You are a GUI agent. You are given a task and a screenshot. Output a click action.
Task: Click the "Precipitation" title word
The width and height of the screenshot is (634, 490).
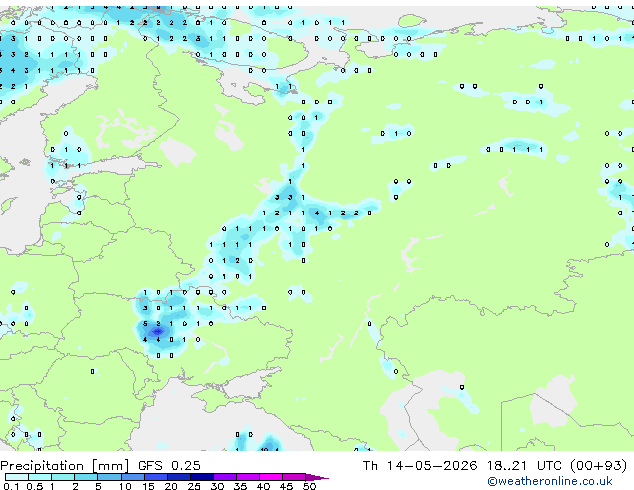tap(42, 466)
